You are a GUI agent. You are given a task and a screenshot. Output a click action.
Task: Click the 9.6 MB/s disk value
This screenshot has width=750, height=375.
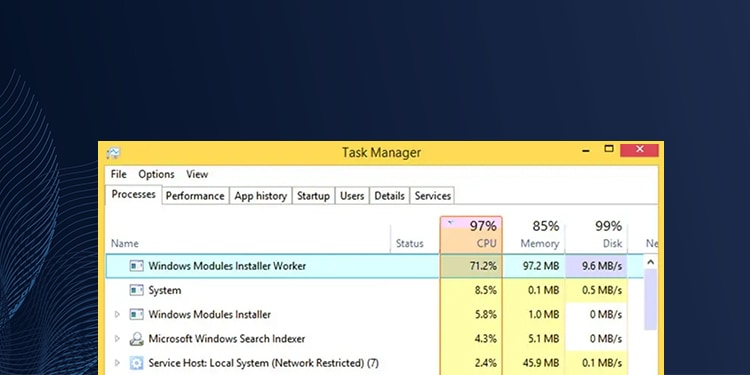coord(602,266)
